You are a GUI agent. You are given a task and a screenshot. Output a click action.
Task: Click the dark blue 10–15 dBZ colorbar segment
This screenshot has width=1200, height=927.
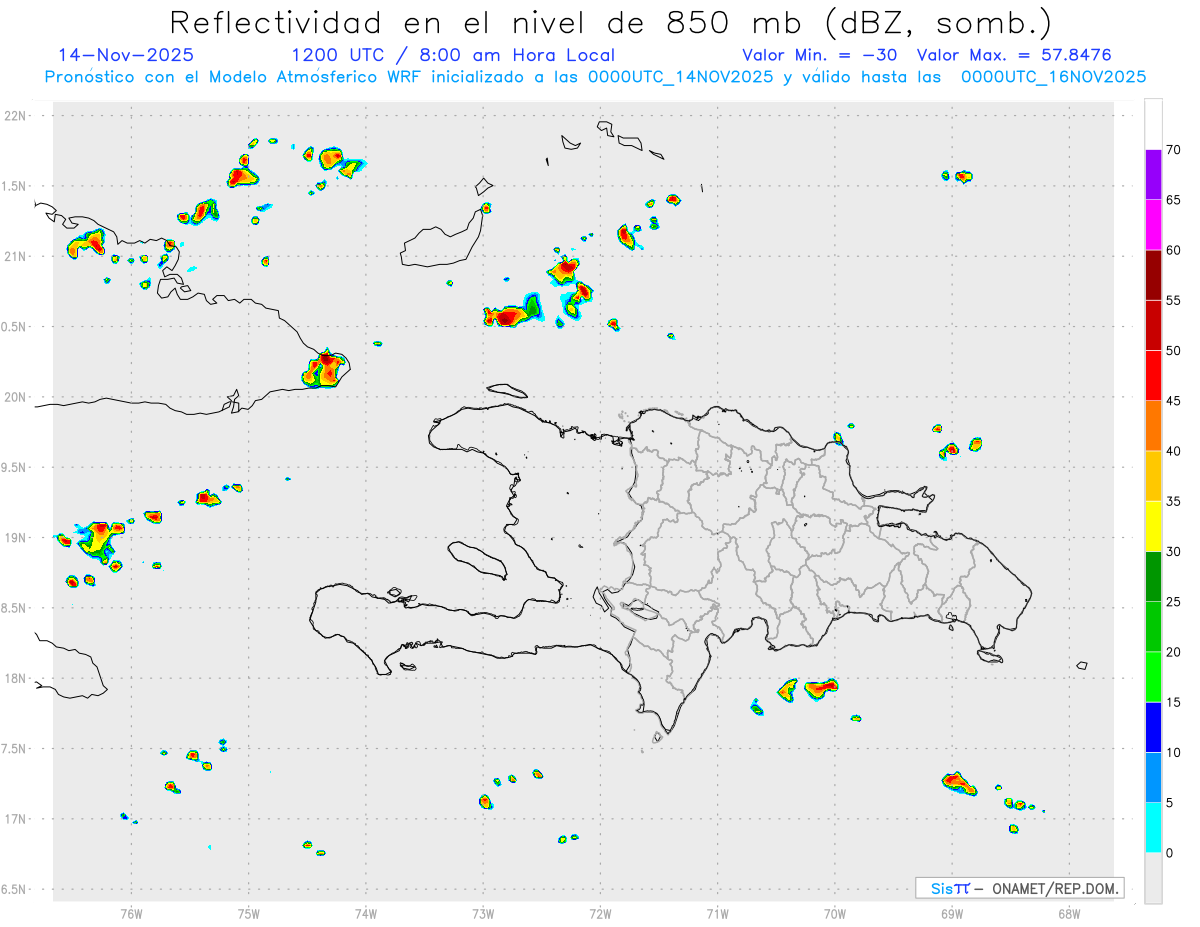pos(1153,727)
